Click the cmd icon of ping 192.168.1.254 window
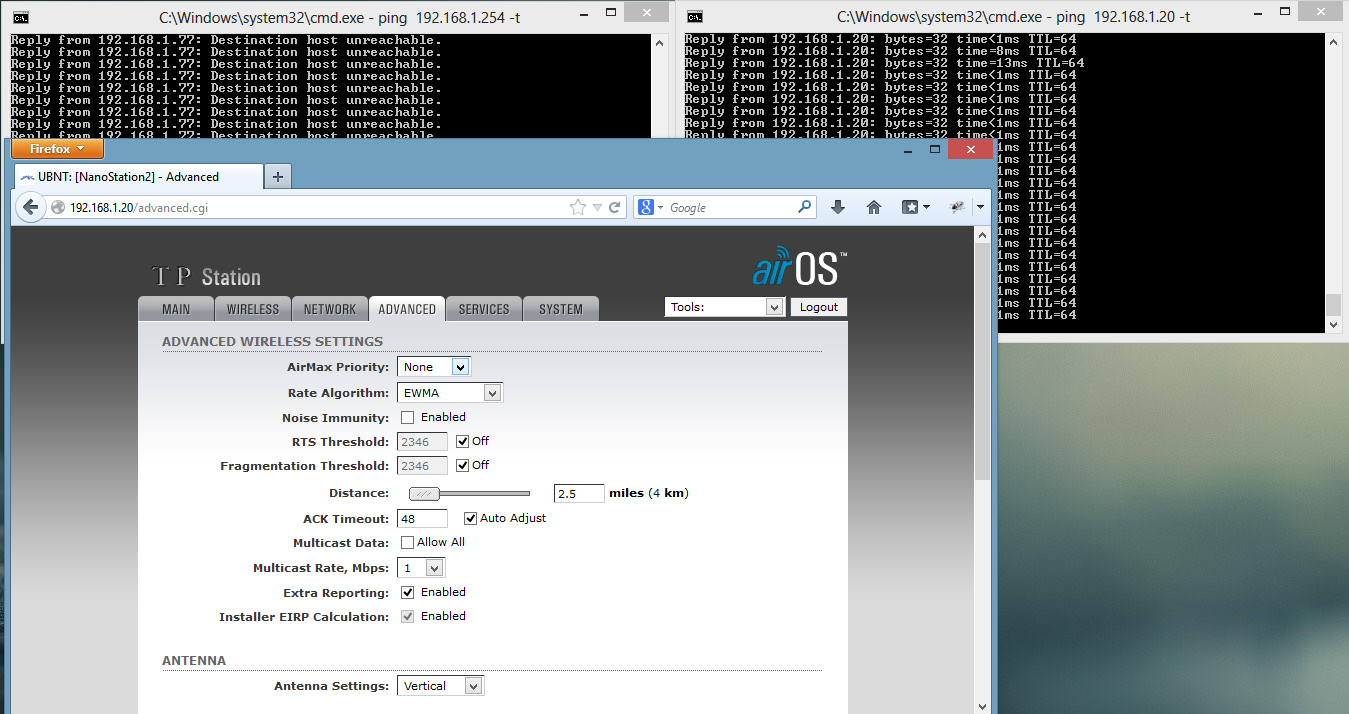 (21, 17)
